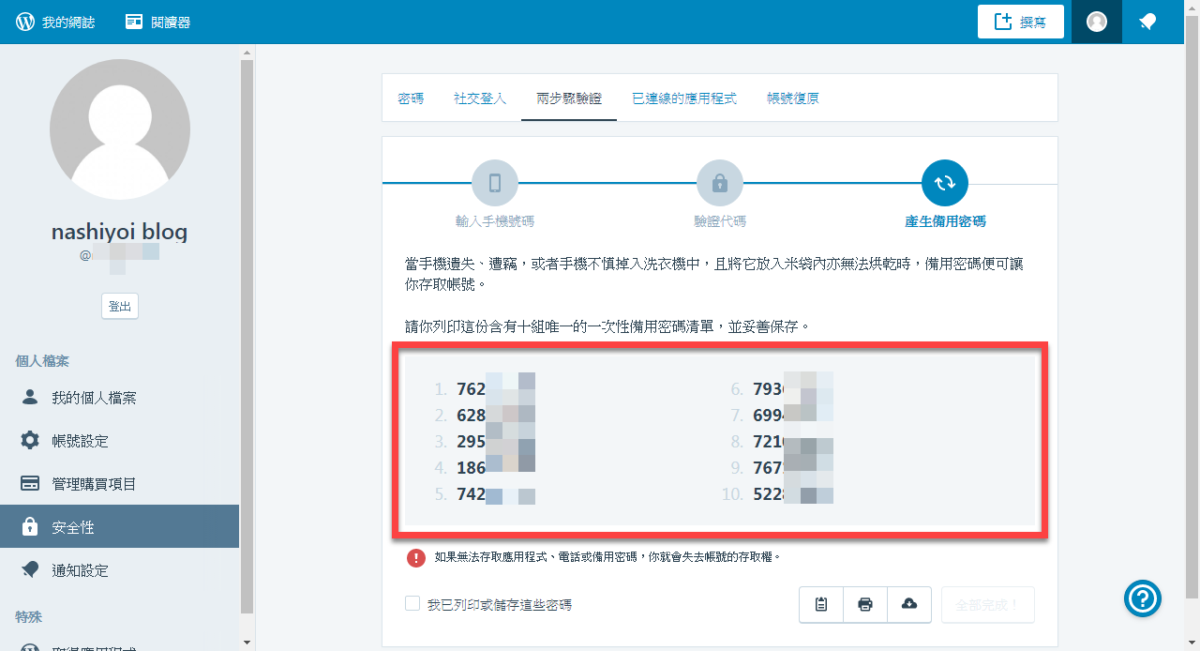Open 通知設定 in sidebar
Viewport: 1200px width, 651px height.
[120, 570]
